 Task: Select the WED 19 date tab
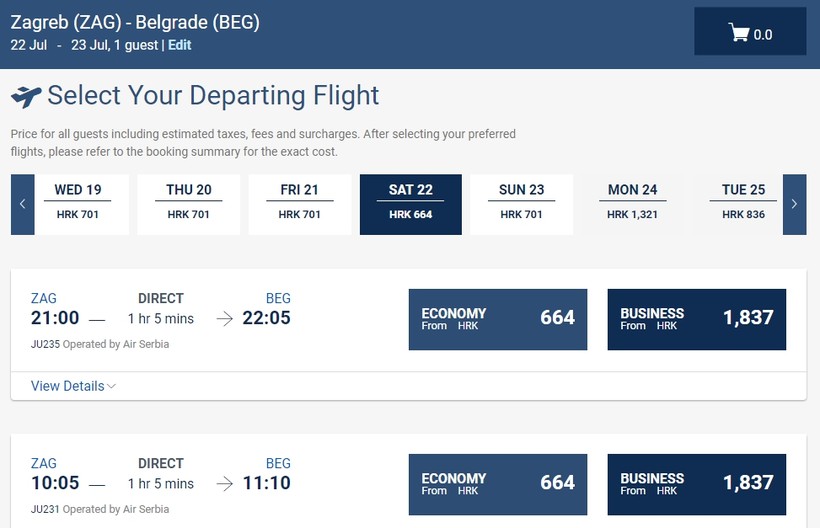click(78, 204)
